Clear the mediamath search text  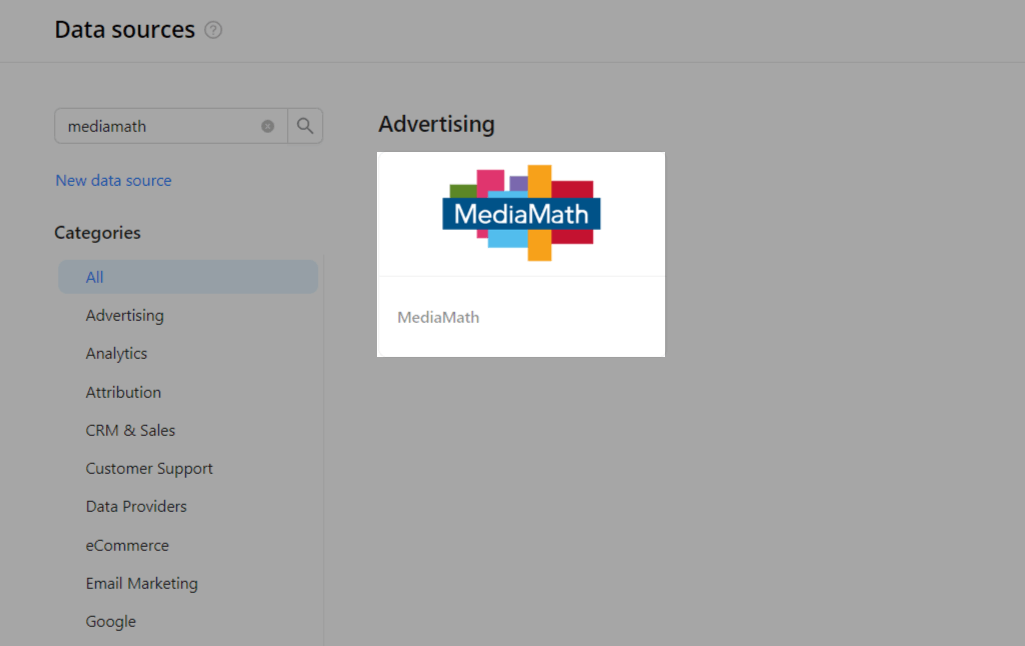click(x=268, y=126)
